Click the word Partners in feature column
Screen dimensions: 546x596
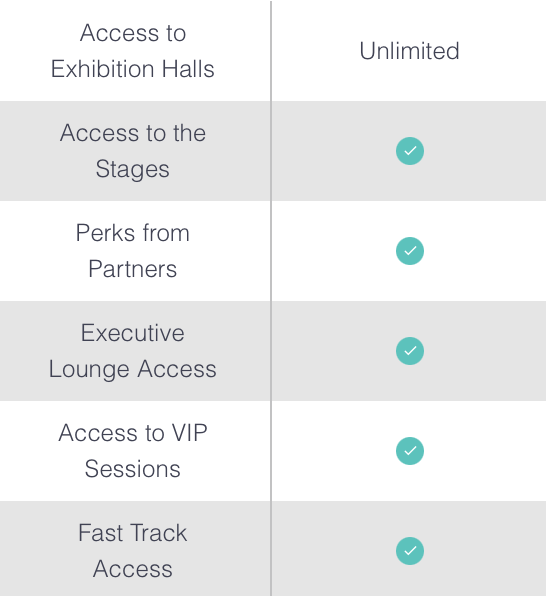pyautogui.click(x=133, y=269)
